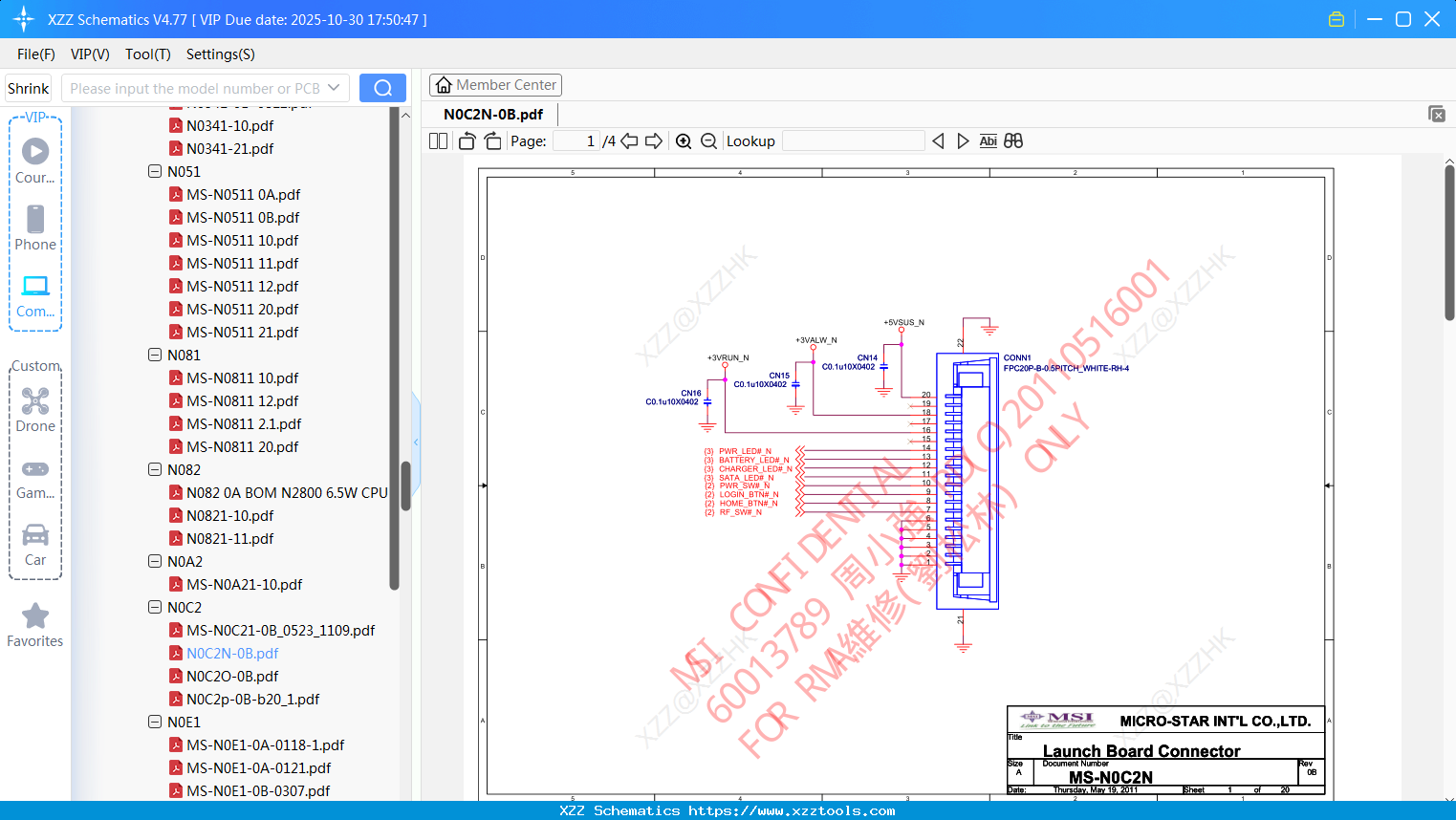The width and height of the screenshot is (1456, 820).
Task: Open the Settings(S) menu
Action: [x=221, y=54]
